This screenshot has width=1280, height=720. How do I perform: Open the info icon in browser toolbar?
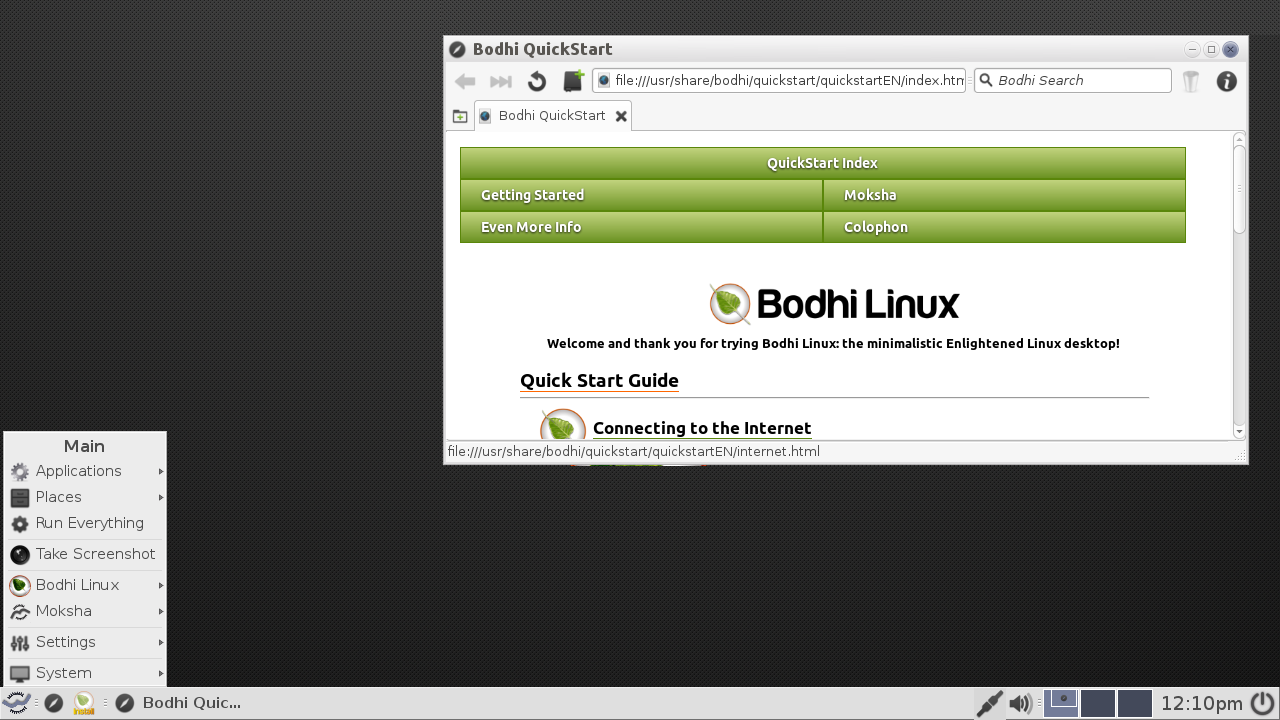pyautogui.click(x=1227, y=81)
